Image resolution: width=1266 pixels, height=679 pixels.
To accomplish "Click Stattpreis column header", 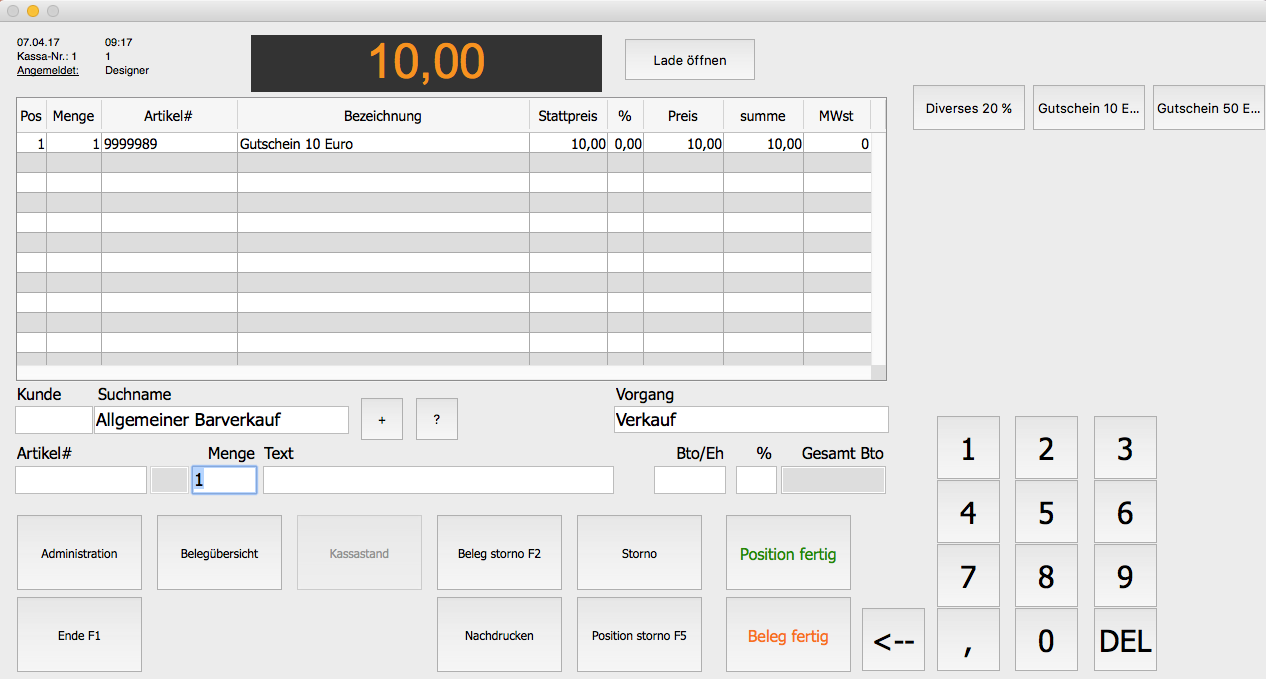I will tap(568, 116).
